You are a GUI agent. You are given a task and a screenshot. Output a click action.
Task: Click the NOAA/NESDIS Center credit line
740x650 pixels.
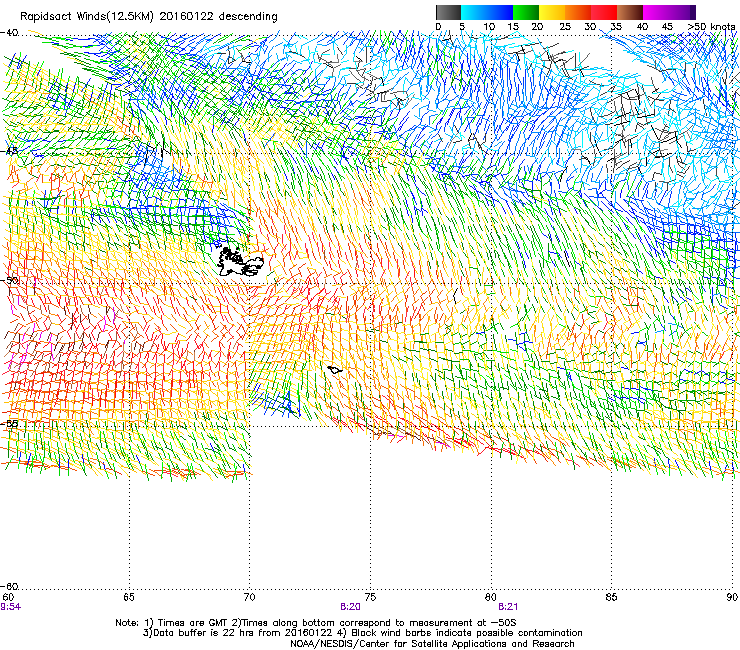click(x=432, y=644)
